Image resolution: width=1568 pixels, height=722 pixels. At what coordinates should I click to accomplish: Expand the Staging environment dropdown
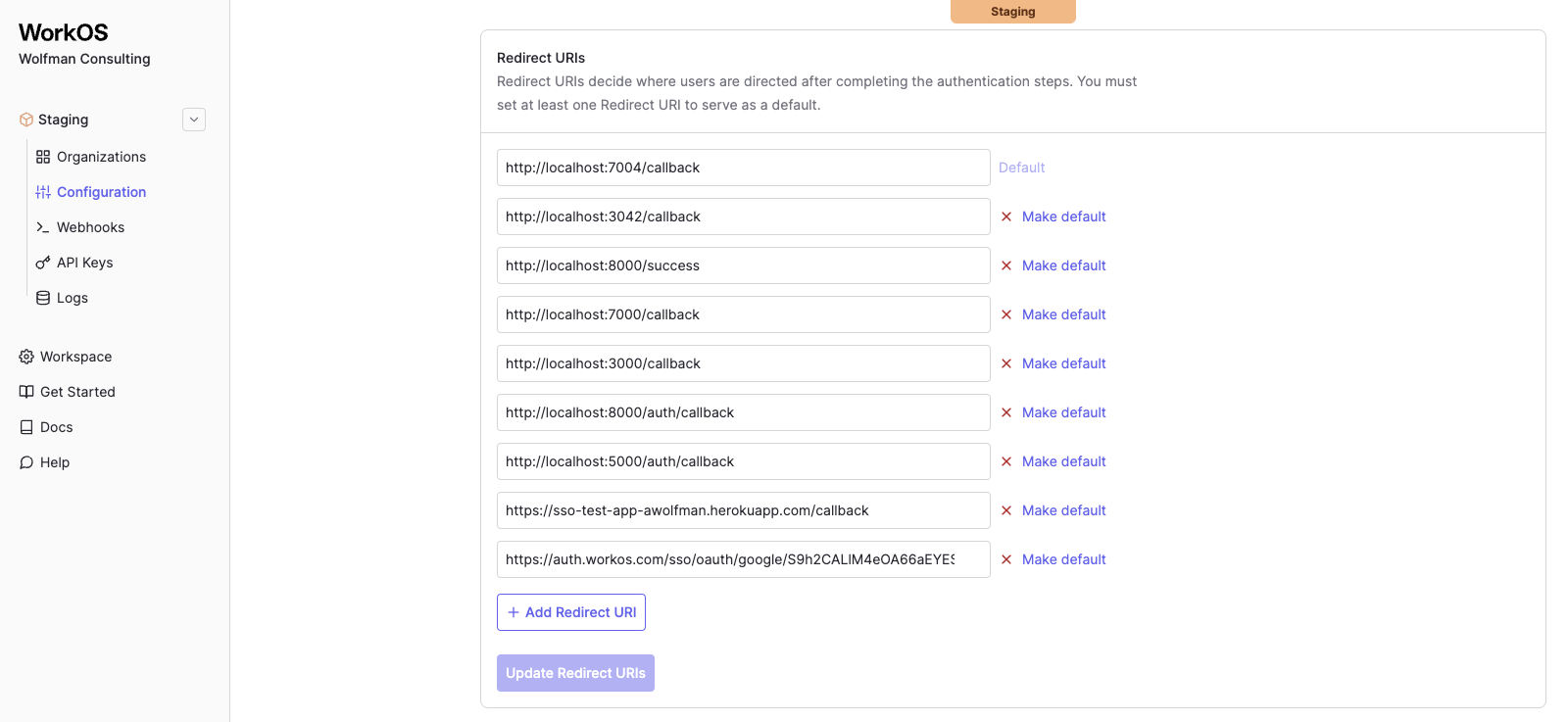pyautogui.click(x=194, y=120)
